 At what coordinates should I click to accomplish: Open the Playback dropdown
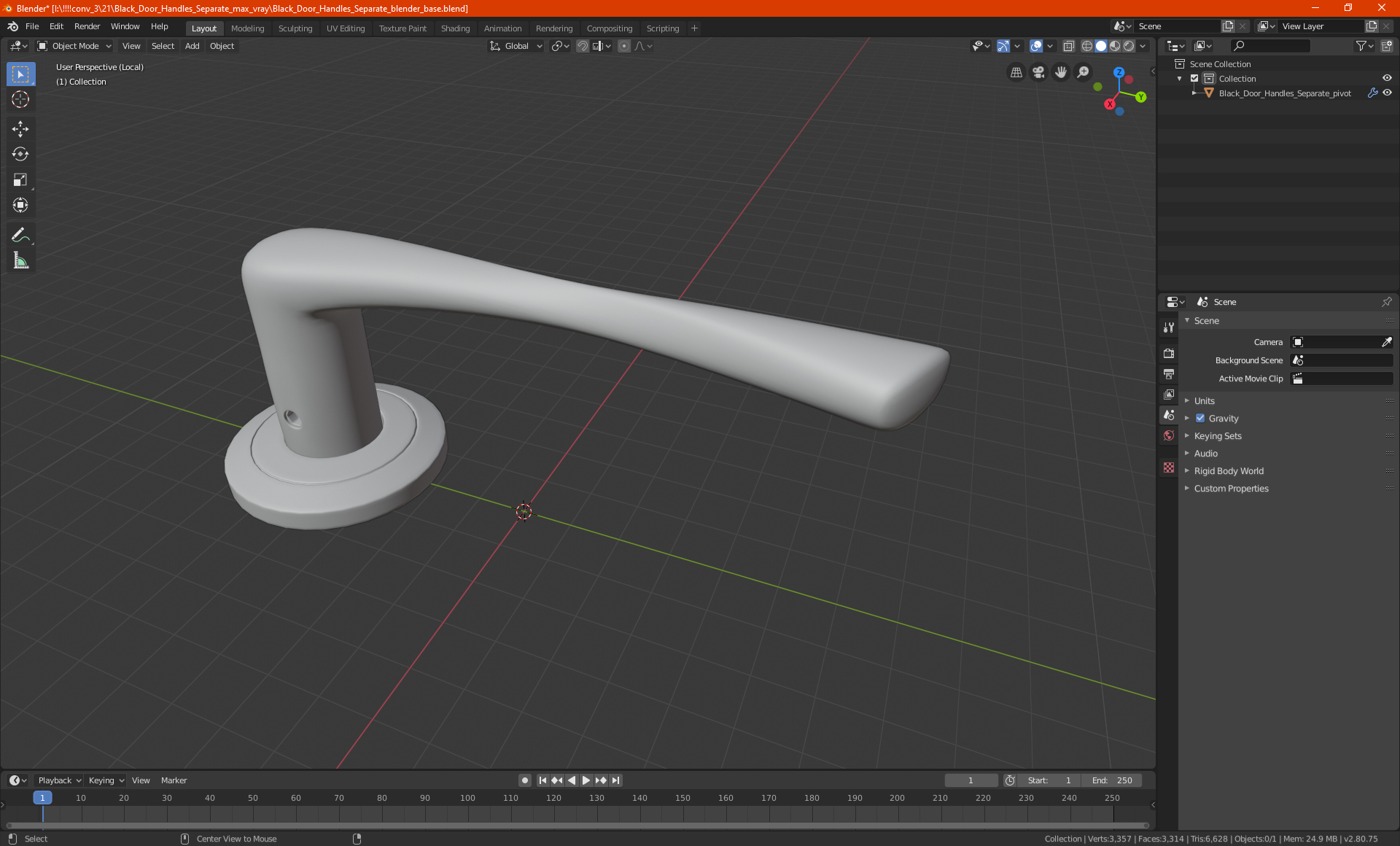59,780
